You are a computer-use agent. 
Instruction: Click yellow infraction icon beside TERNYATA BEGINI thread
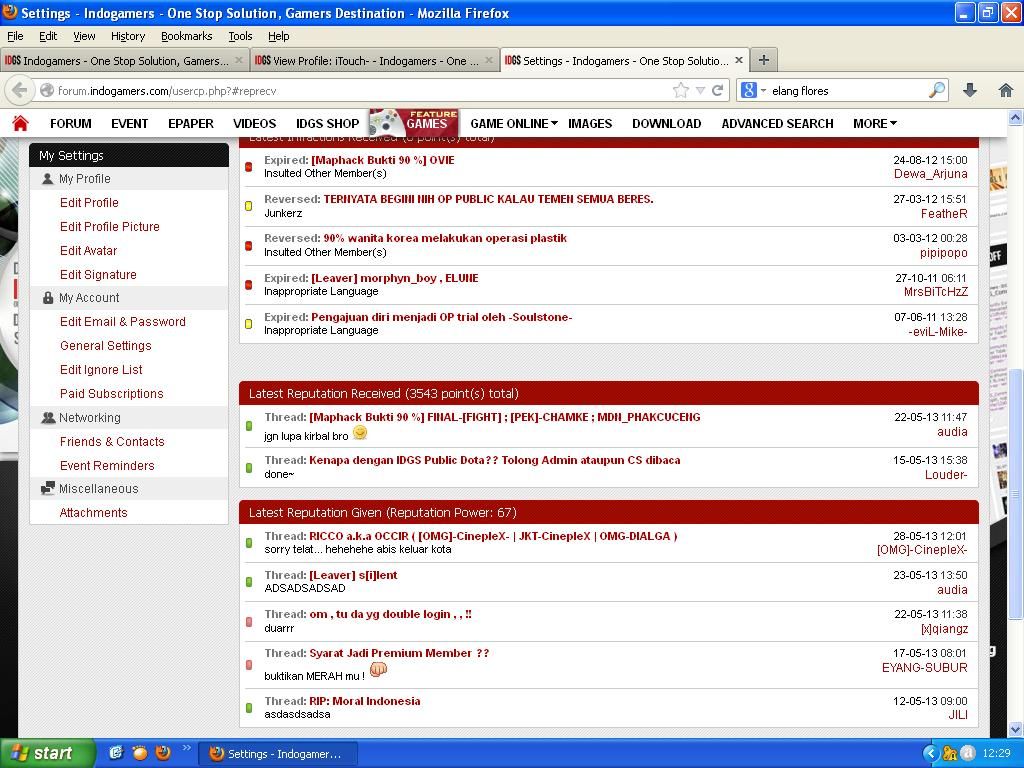[x=248, y=206]
